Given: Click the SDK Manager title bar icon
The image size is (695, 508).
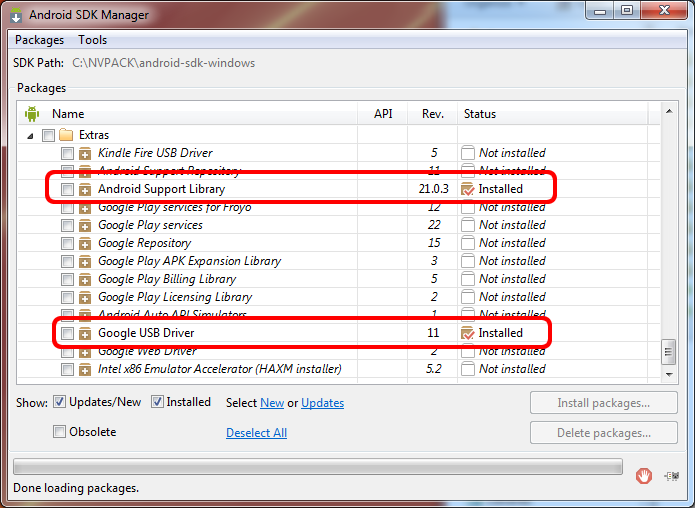Looking at the screenshot, I should coord(16,15).
